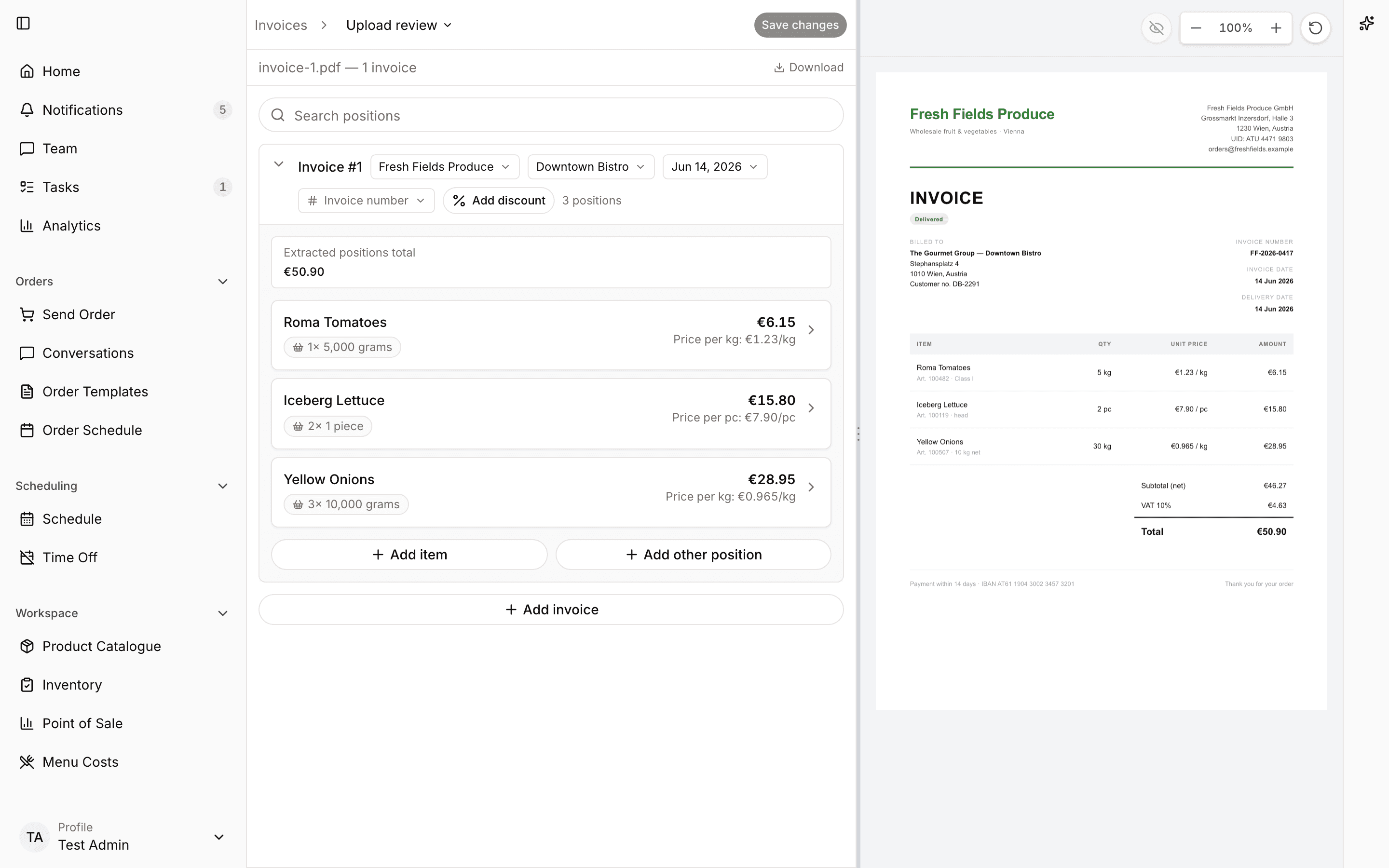Download invoice-1.pdf
Screen dimensions: 1389x868
coord(809,67)
